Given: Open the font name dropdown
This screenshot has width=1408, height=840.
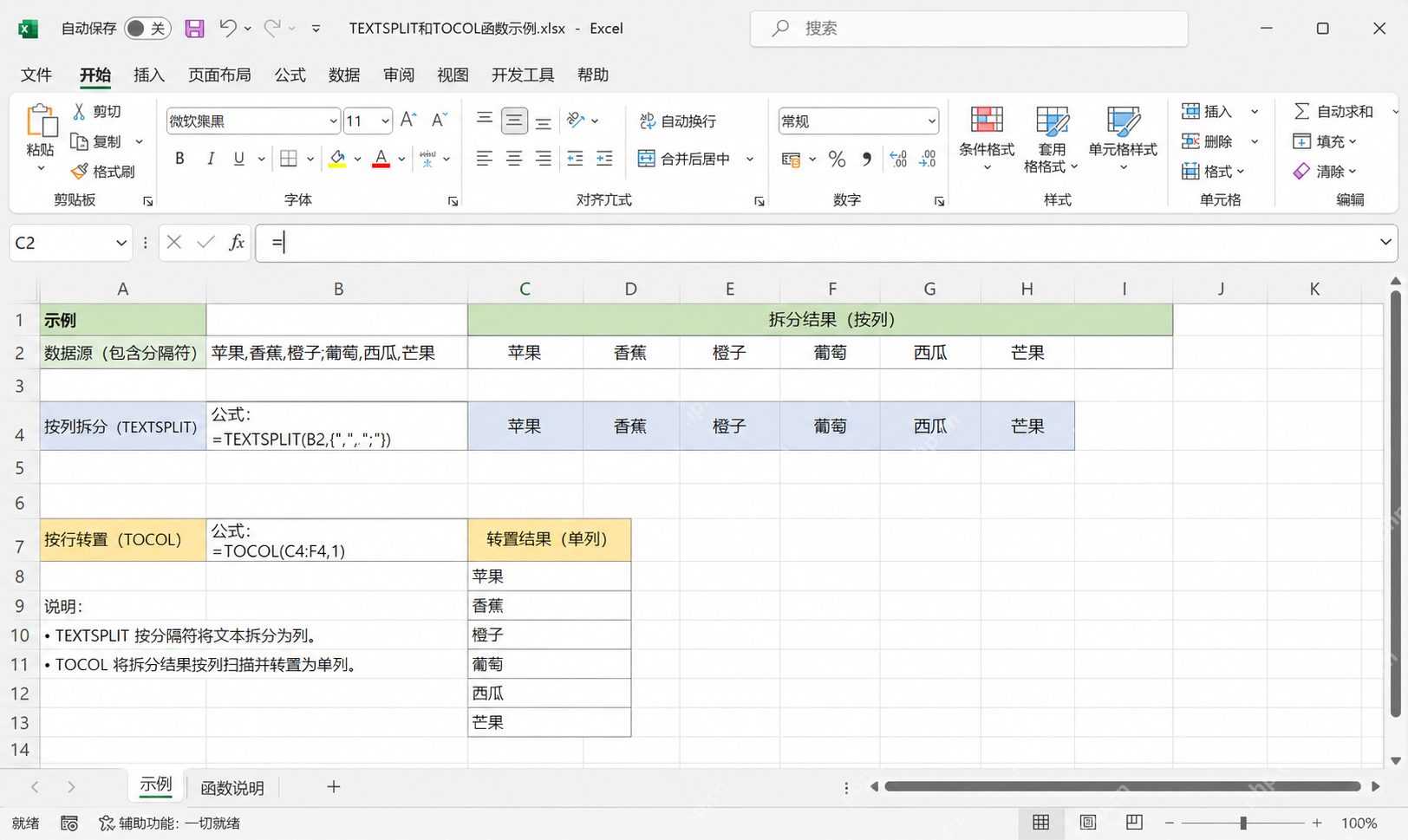Looking at the screenshot, I should (333, 121).
